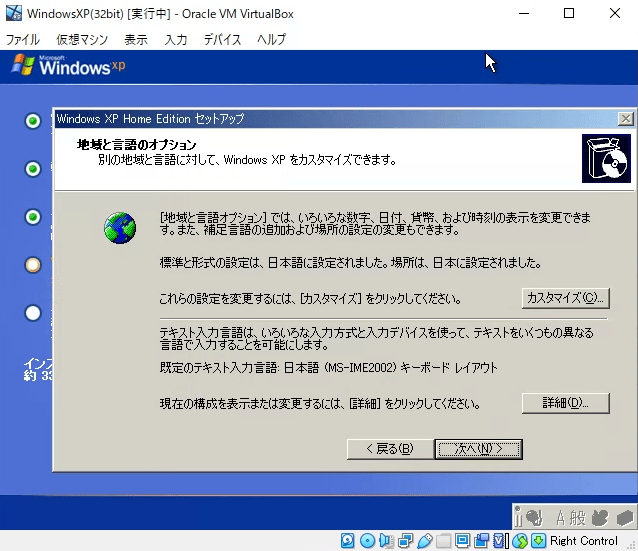Click the 'Windows XP Home Edition セットアップ' dialog title
Screen dimensions: 638x551
(150, 119)
